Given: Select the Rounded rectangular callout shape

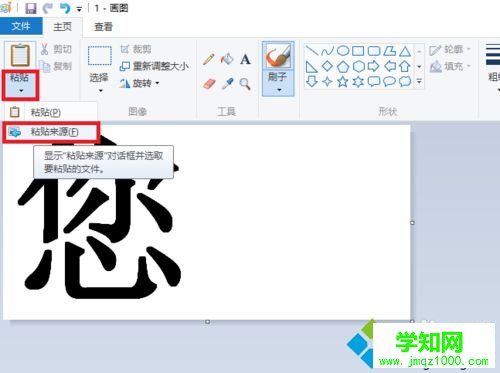Looking at the screenshot, I should pyautogui.click(x=374, y=82).
